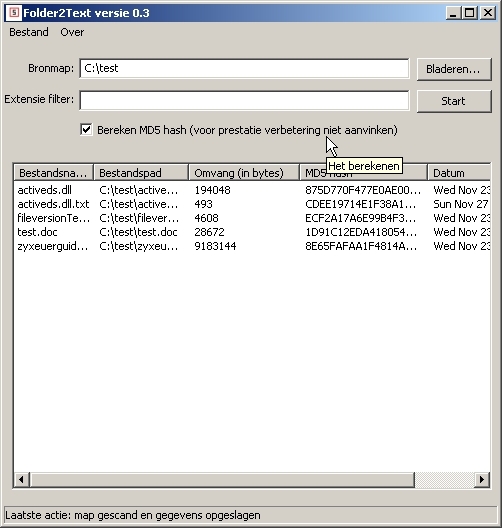Maximize the Folder2Text window

point(469,13)
